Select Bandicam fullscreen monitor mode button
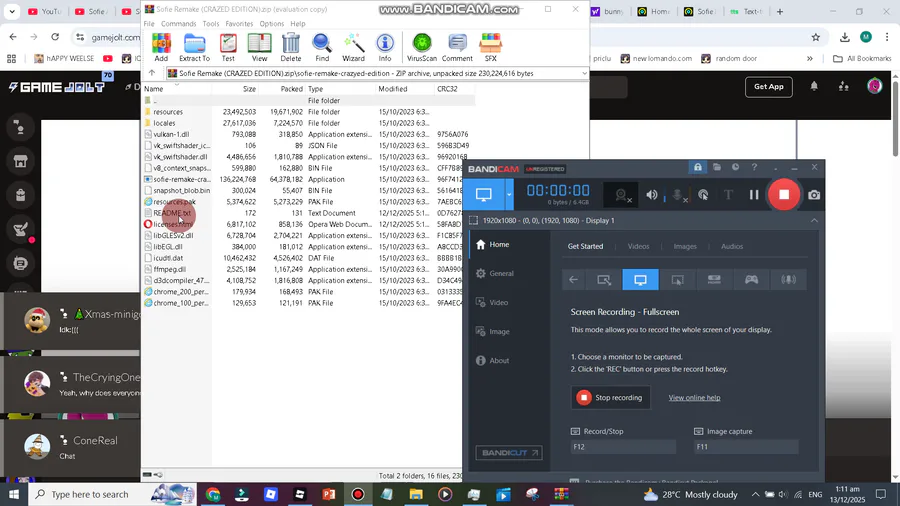900x506 pixels. 484,194
